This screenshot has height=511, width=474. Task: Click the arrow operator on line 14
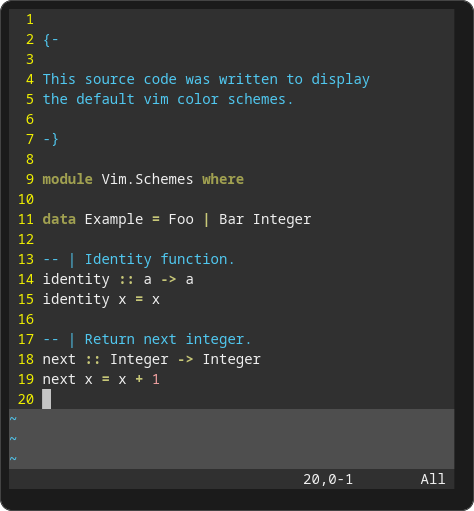coord(168,279)
